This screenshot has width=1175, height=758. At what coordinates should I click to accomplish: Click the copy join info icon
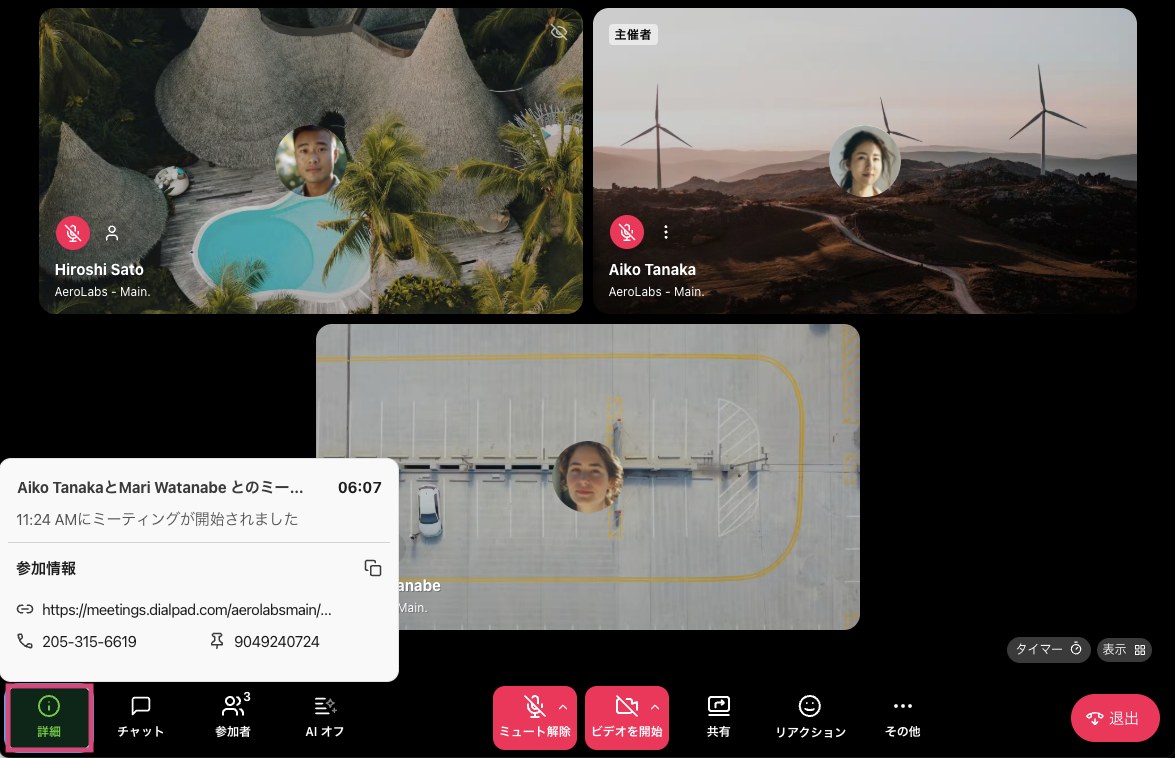(x=373, y=568)
